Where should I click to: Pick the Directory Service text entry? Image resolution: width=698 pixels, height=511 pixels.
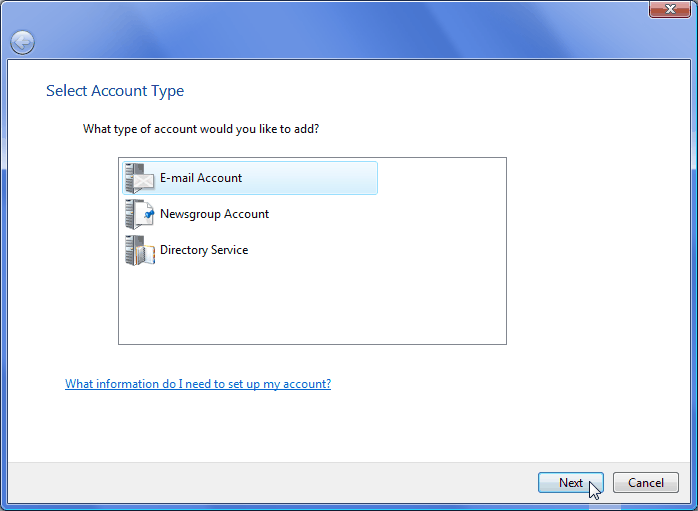204,250
